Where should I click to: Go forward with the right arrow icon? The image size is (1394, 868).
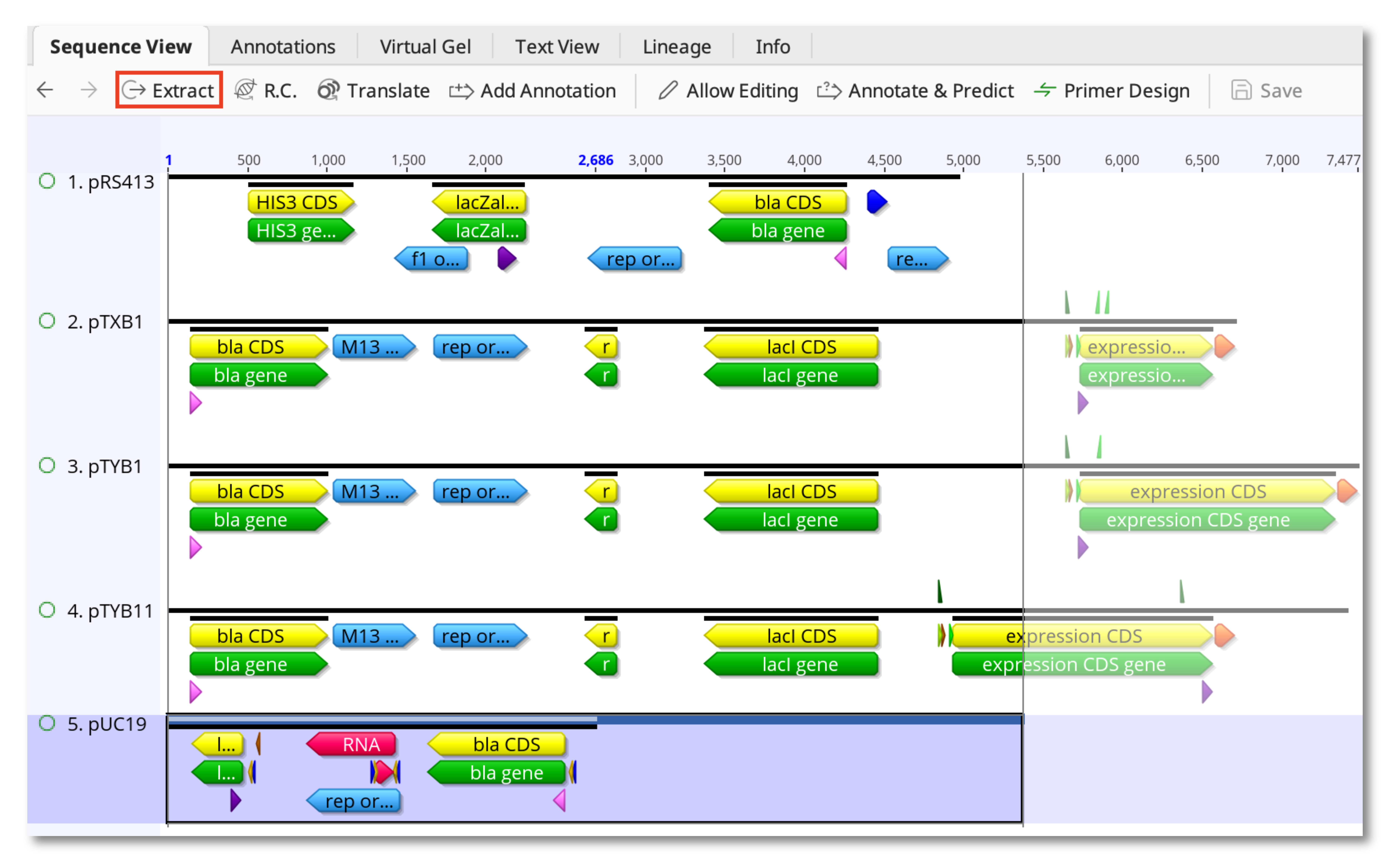pyautogui.click(x=88, y=90)
